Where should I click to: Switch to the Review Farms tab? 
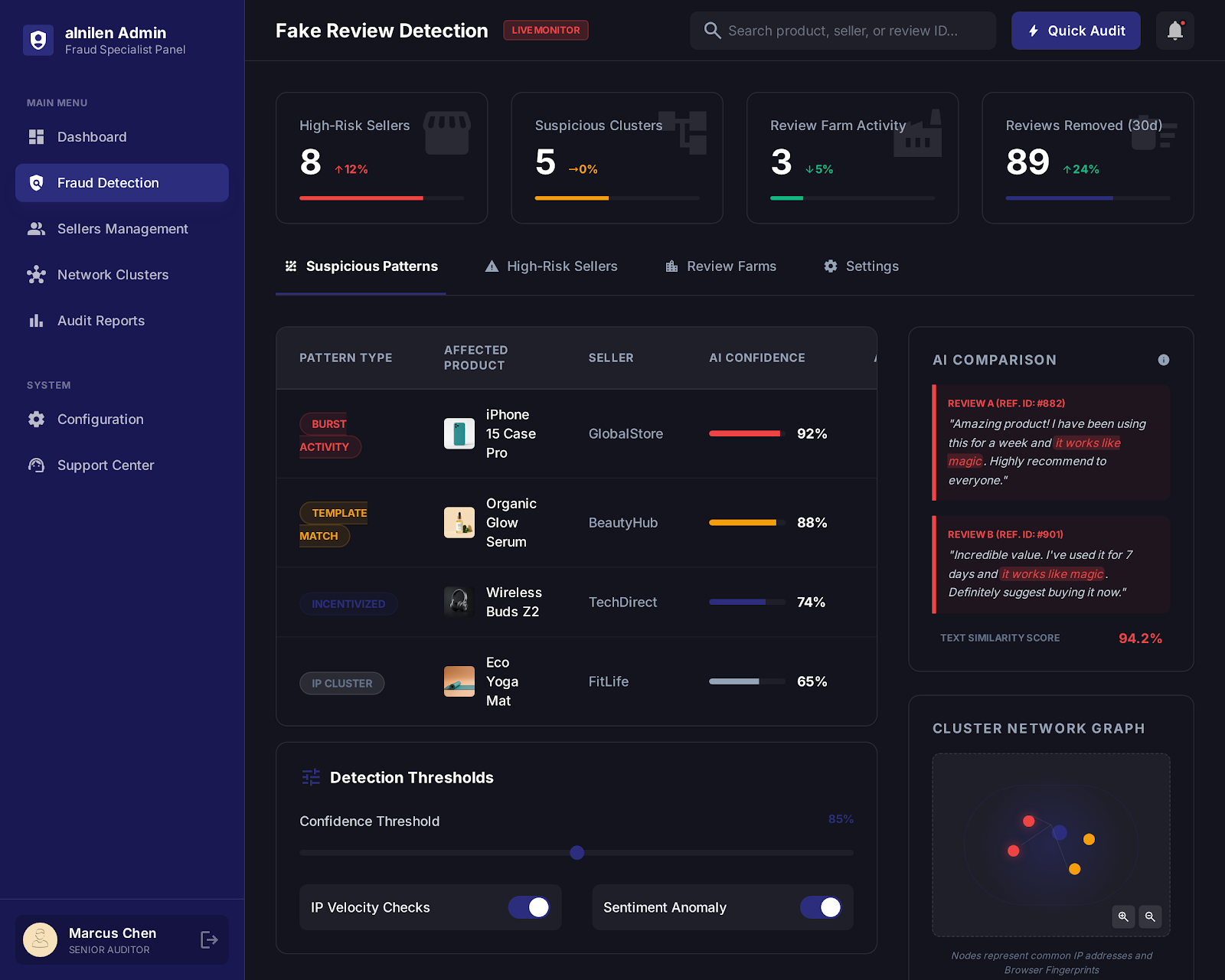(x=731, y=266)
